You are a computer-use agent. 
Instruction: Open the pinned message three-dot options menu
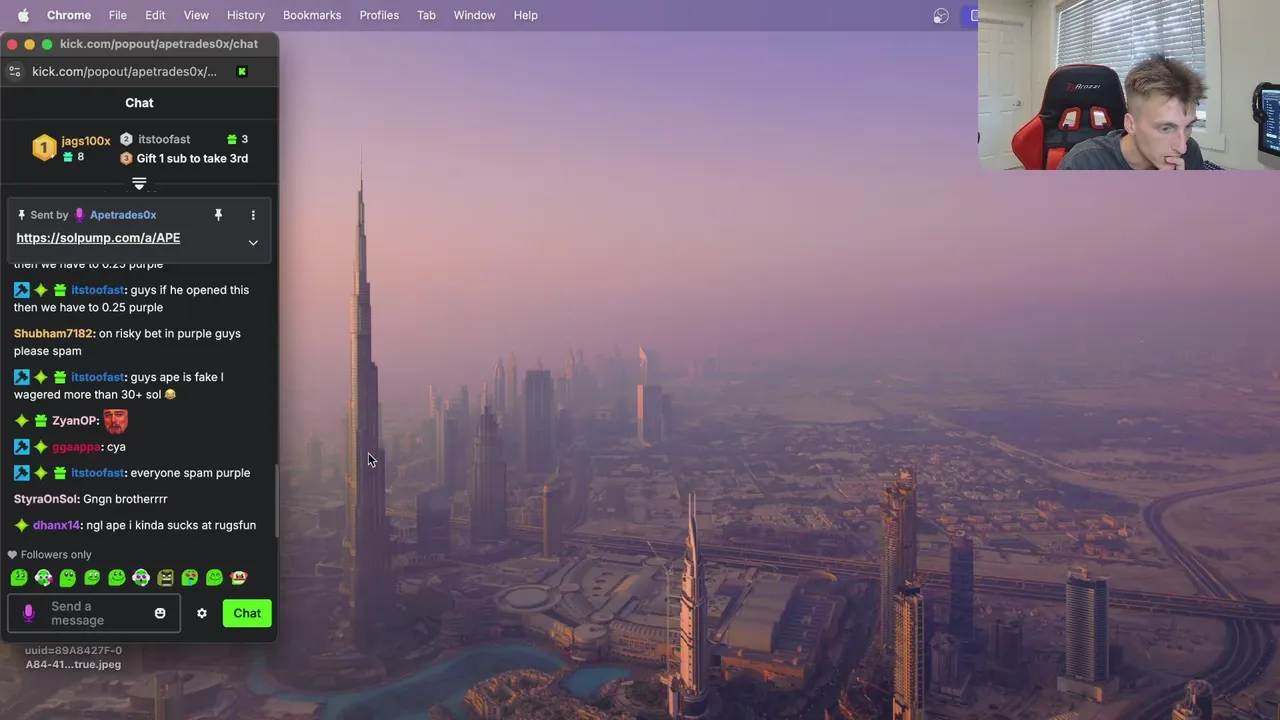tap(253, 215)
